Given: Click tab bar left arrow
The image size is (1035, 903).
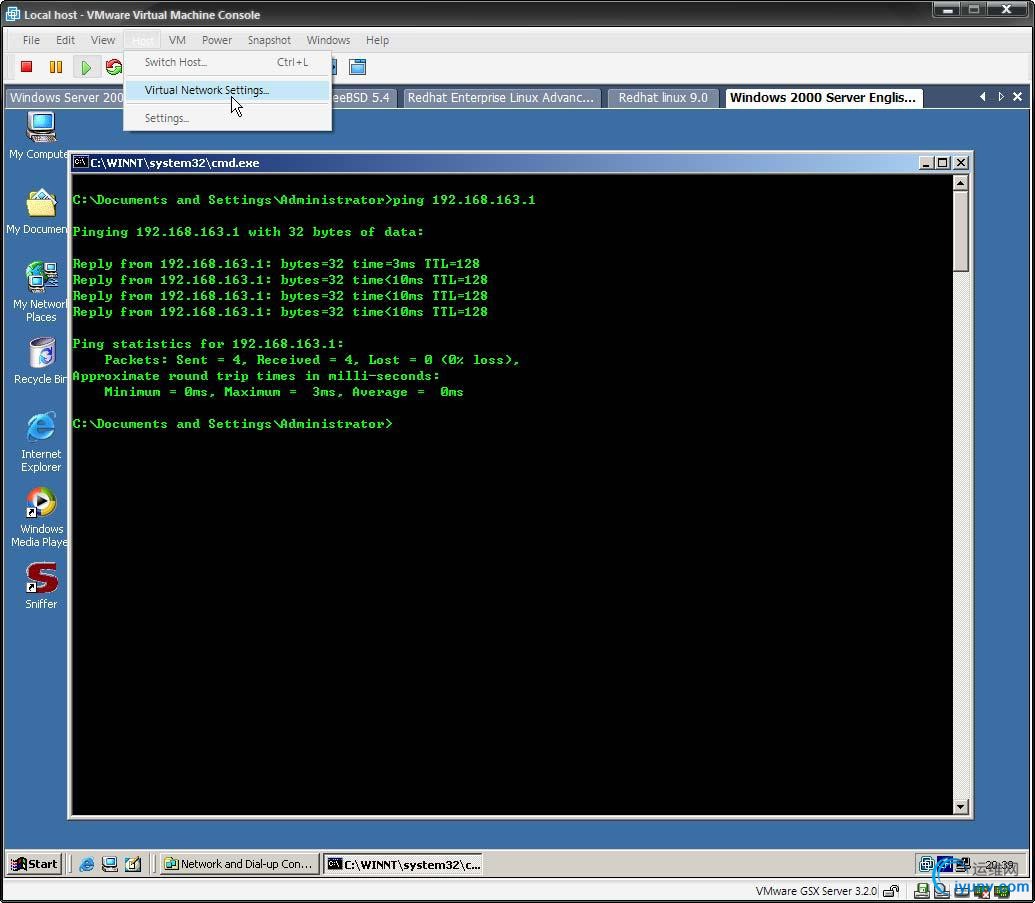Looking at the screenshot, I should click(x=983, y=97).
